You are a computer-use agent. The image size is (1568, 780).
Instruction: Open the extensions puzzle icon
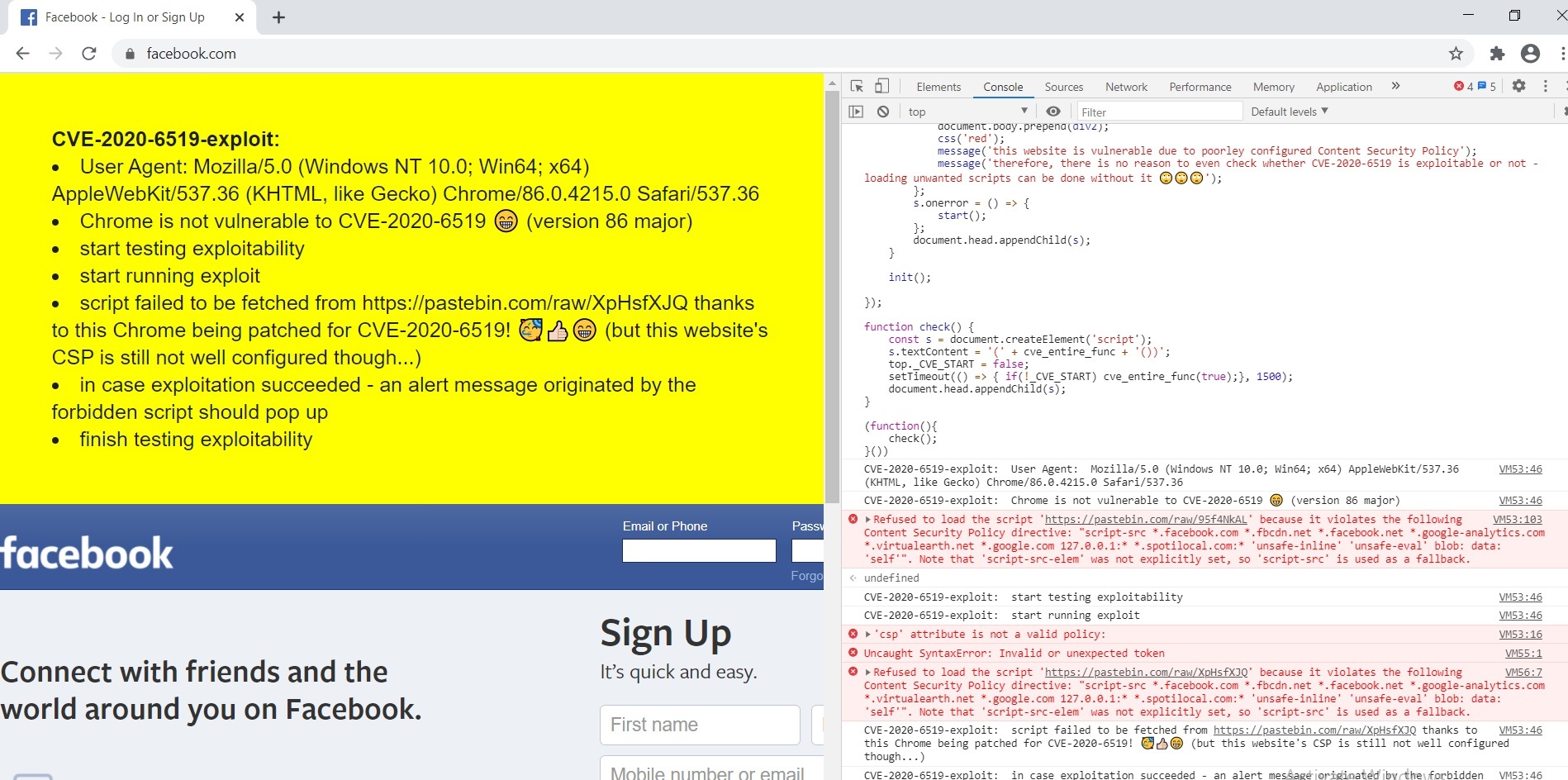tap(1497, 54)
